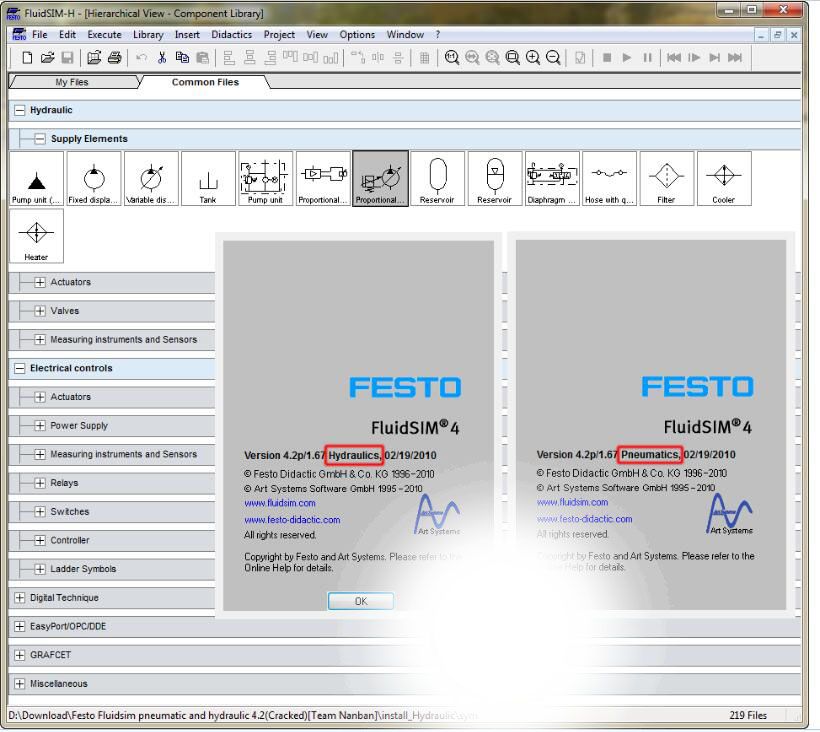This screenshot has height=732, width=820.
Task: Click the Zoom Out magnifier icon
Action: point(553,58)
